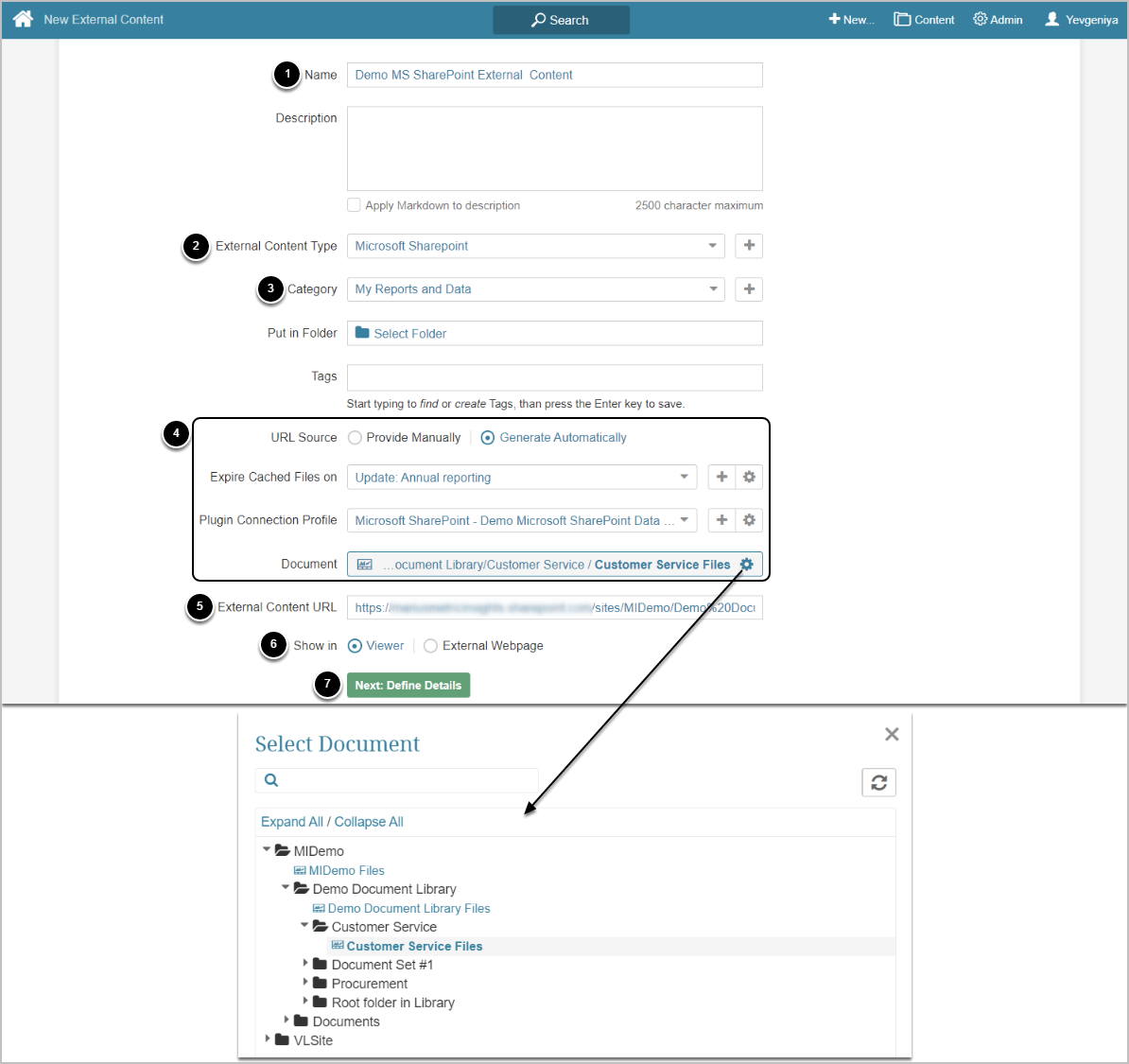Click Collapse All link
The height and width of the screenshot is (1064, 1129).
click(369, 822)
